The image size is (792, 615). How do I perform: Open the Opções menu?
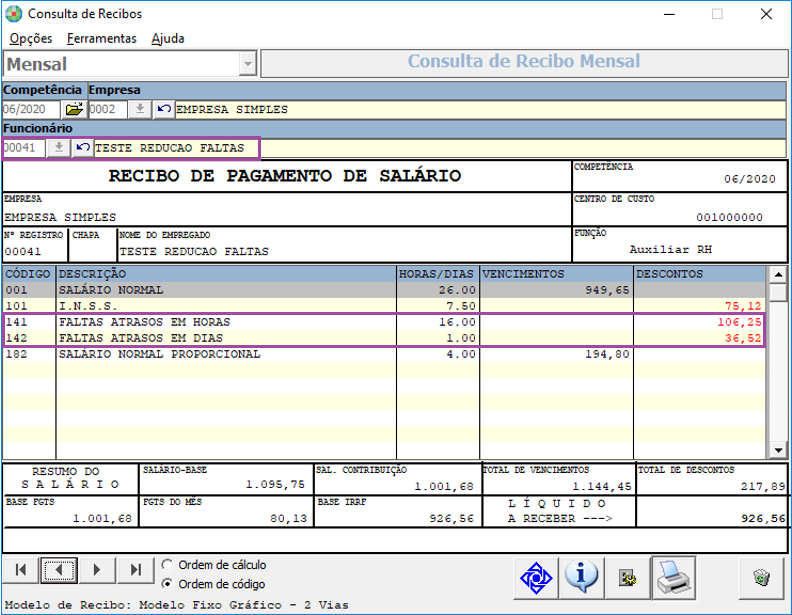pos(31,38)
